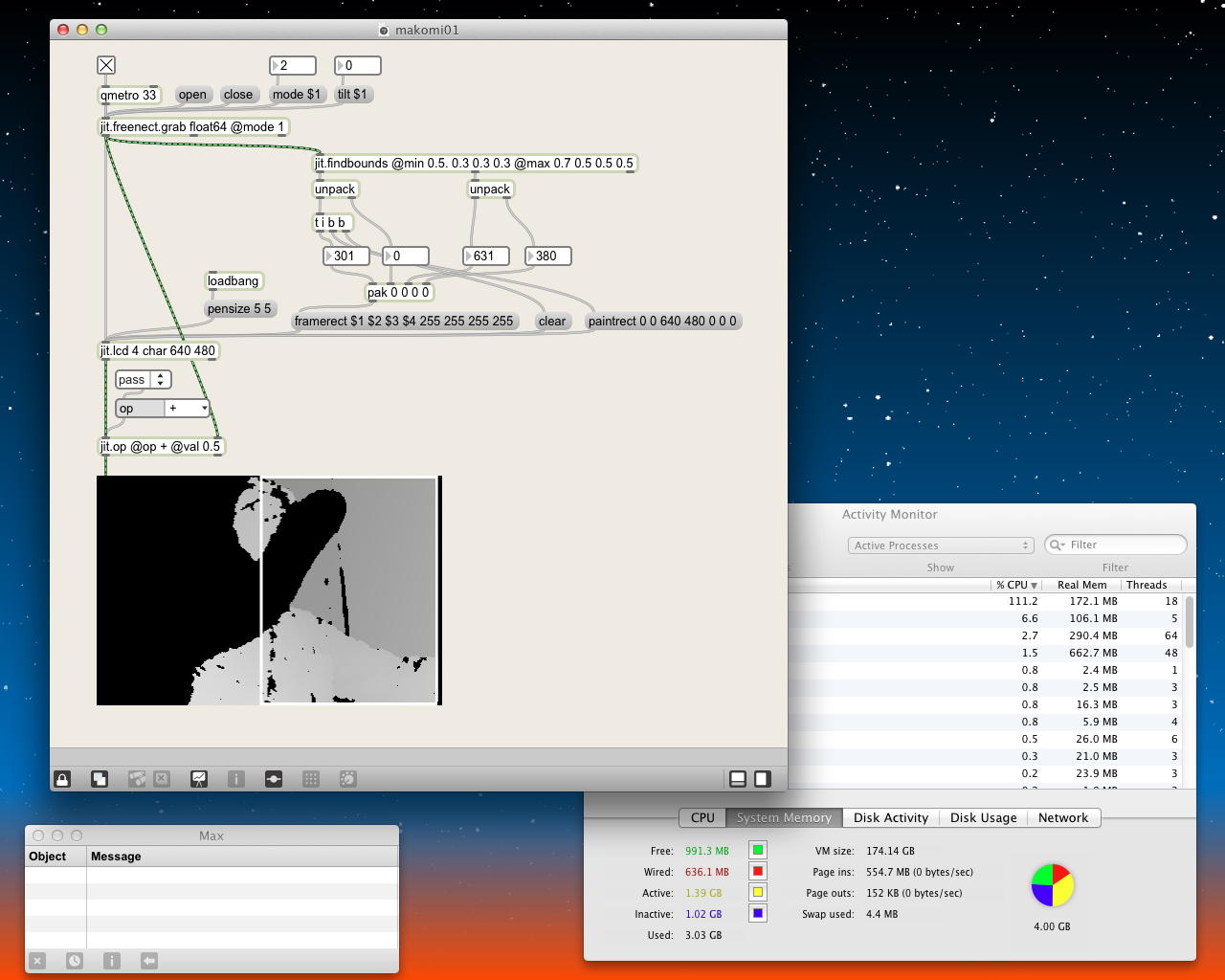Click clock icon in Max window
Viewport: 1225px width, 980px height.
coord(75,961)
